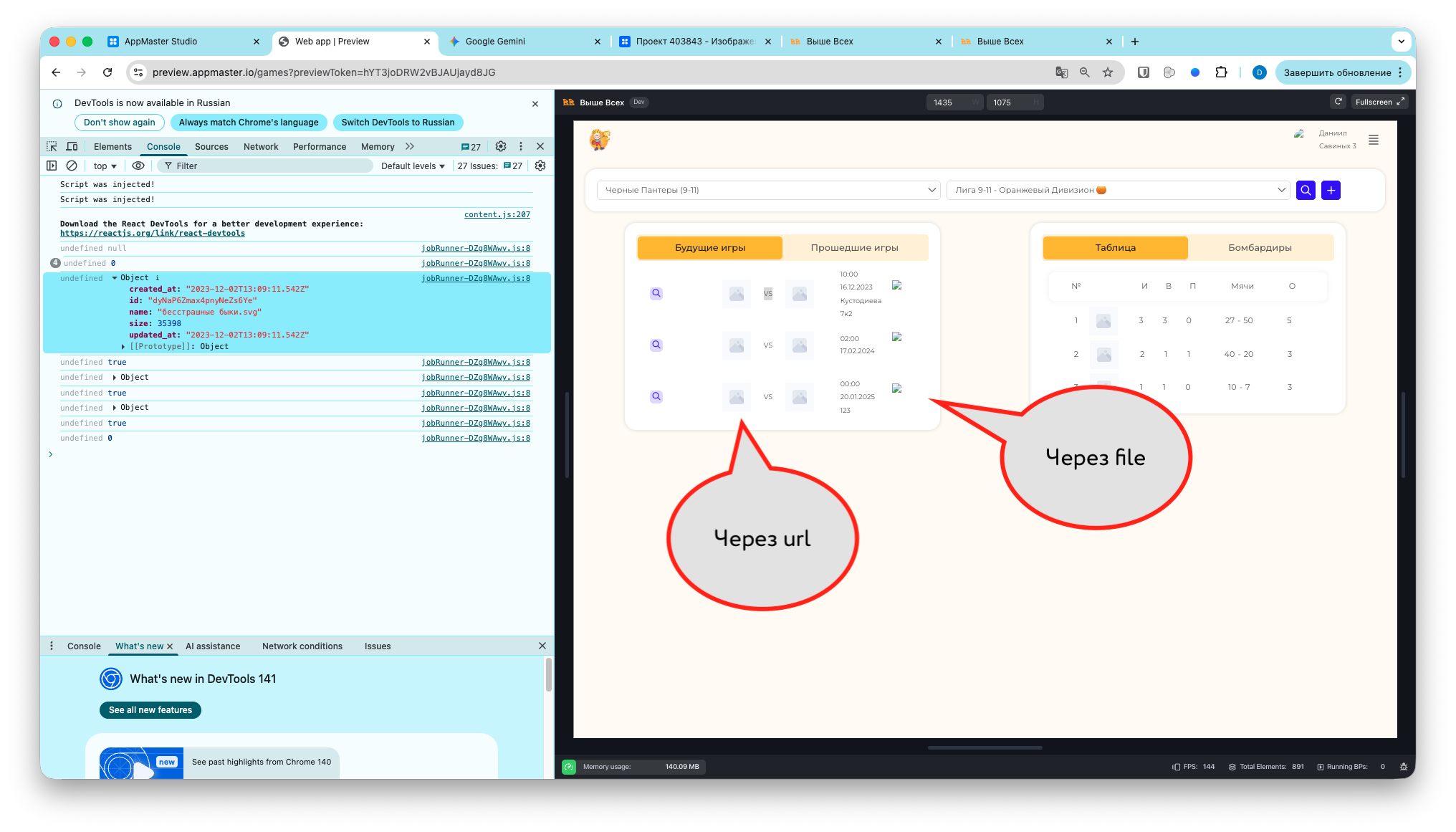
Task: Expand the Prototype Object entry
Action: click(x=123, y=347)
